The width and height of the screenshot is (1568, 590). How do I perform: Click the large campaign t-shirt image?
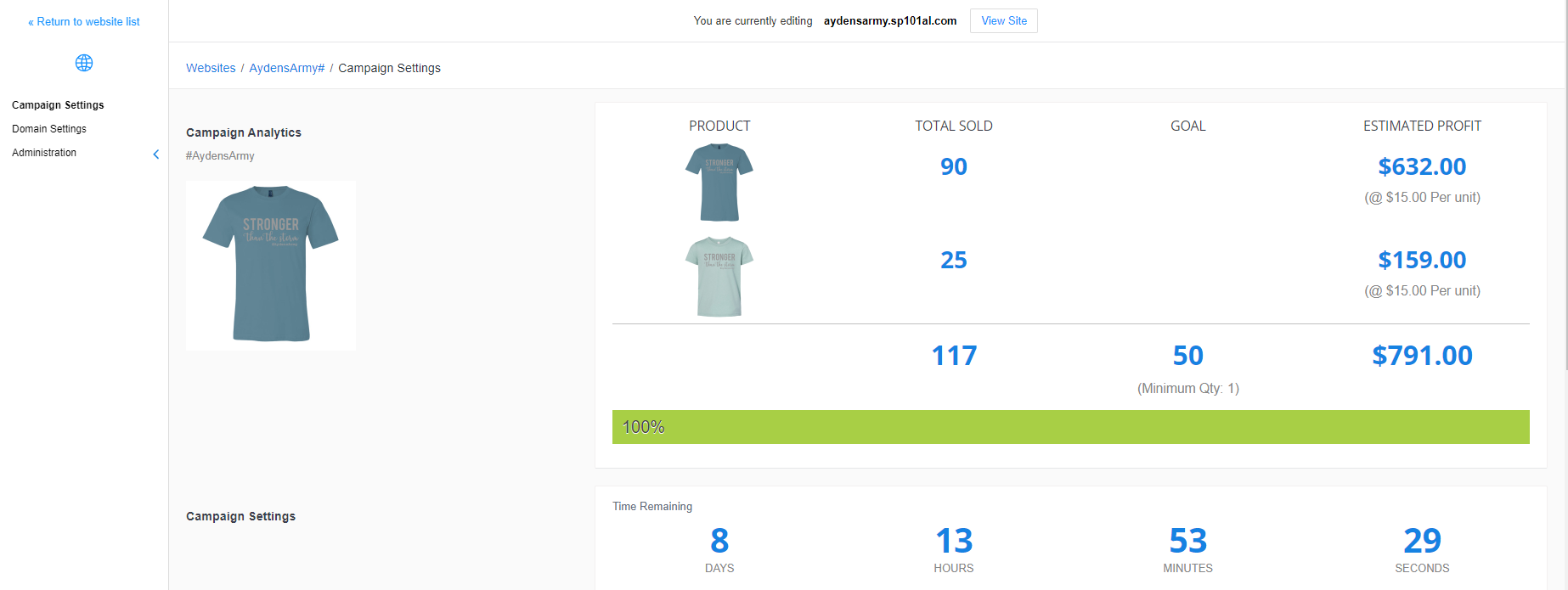(x=271, y=265)
